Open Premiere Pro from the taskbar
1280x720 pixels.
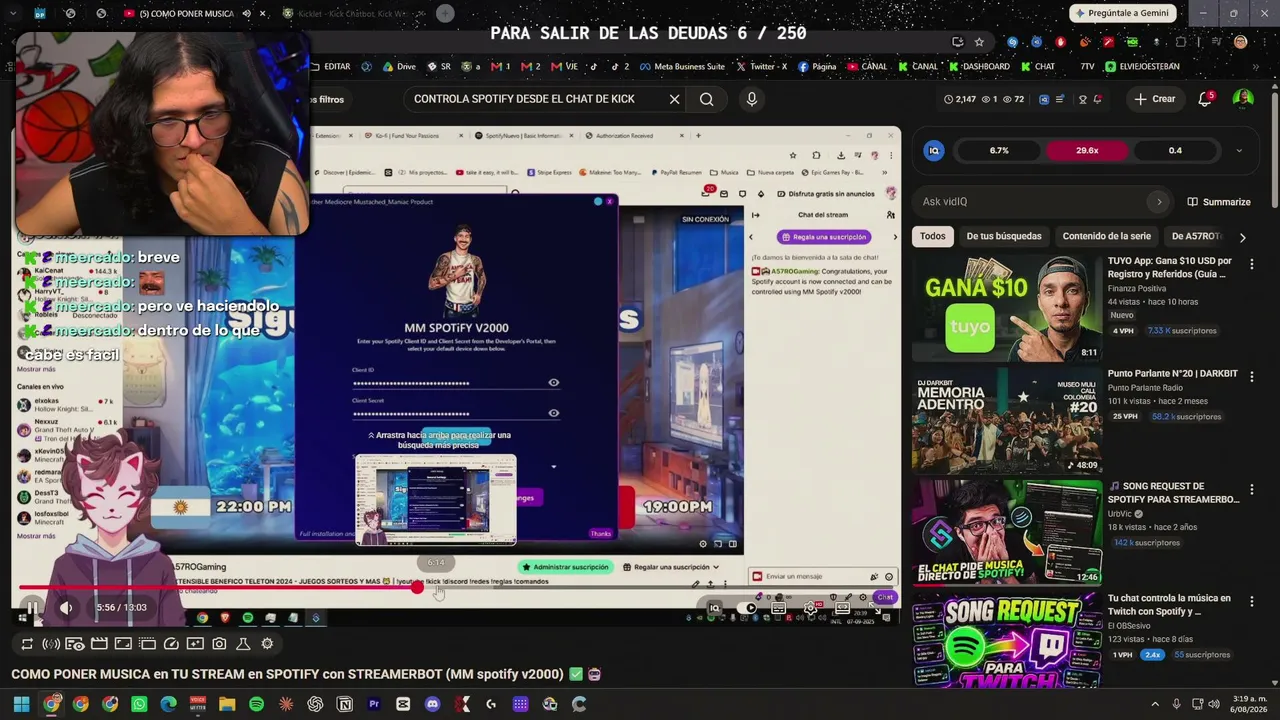point(374,704)
